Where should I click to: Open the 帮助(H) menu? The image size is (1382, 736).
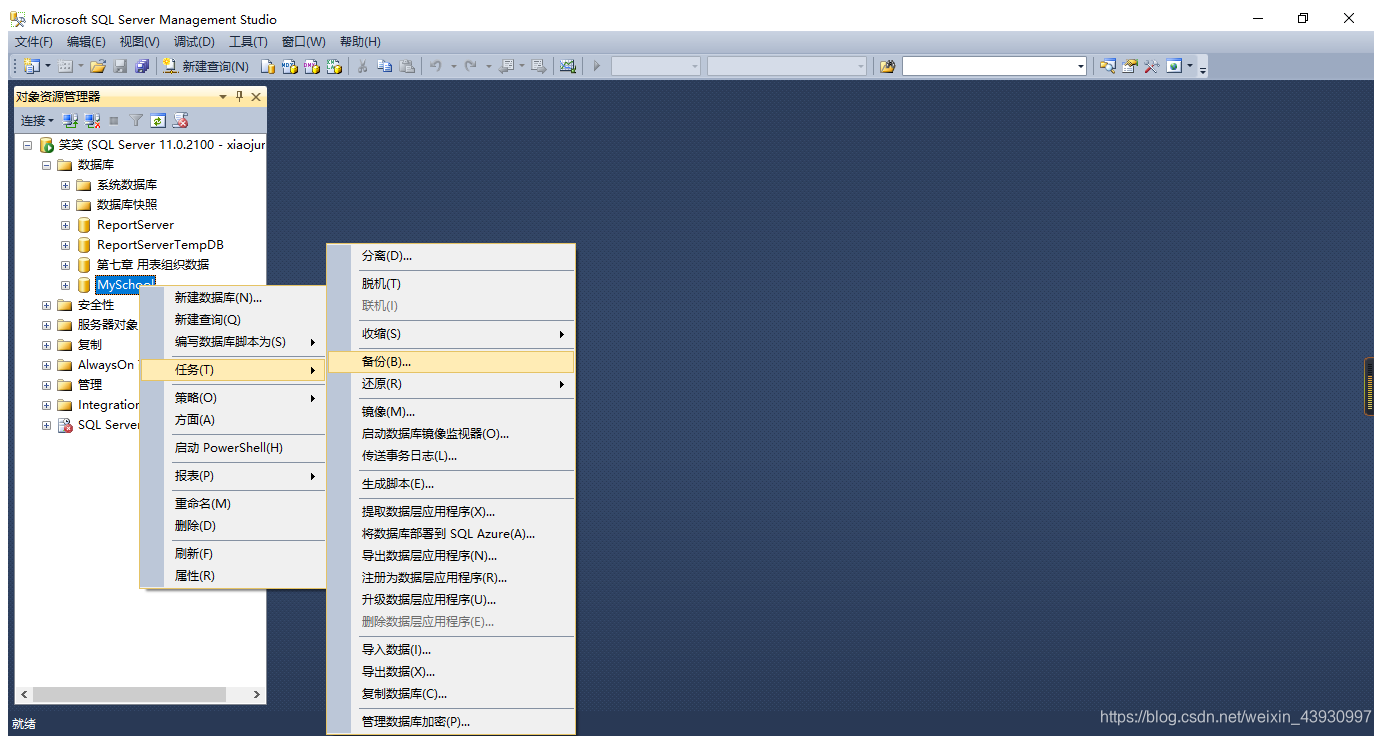[x=360, y=41]
